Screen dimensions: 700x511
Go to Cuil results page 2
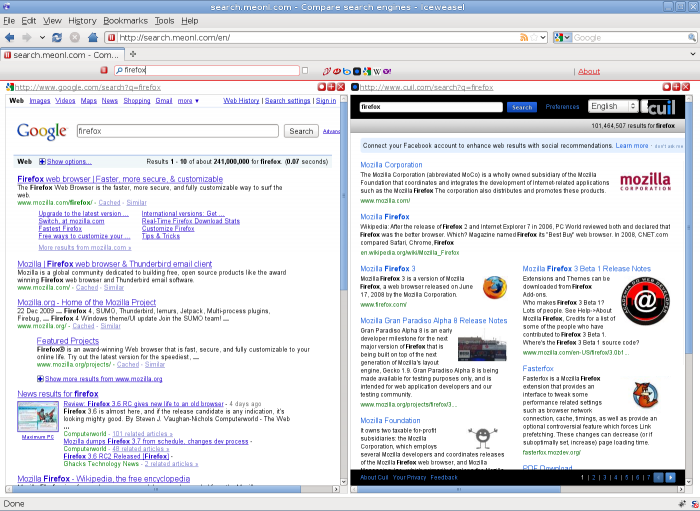[594, 478]
